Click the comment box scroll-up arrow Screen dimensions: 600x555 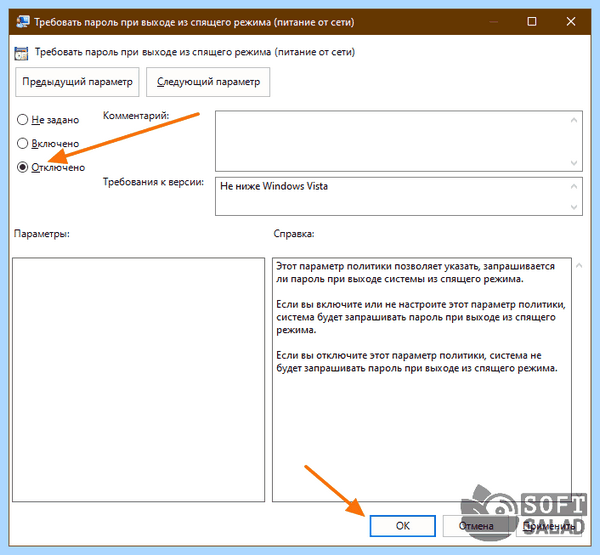[x=574, y=120]
